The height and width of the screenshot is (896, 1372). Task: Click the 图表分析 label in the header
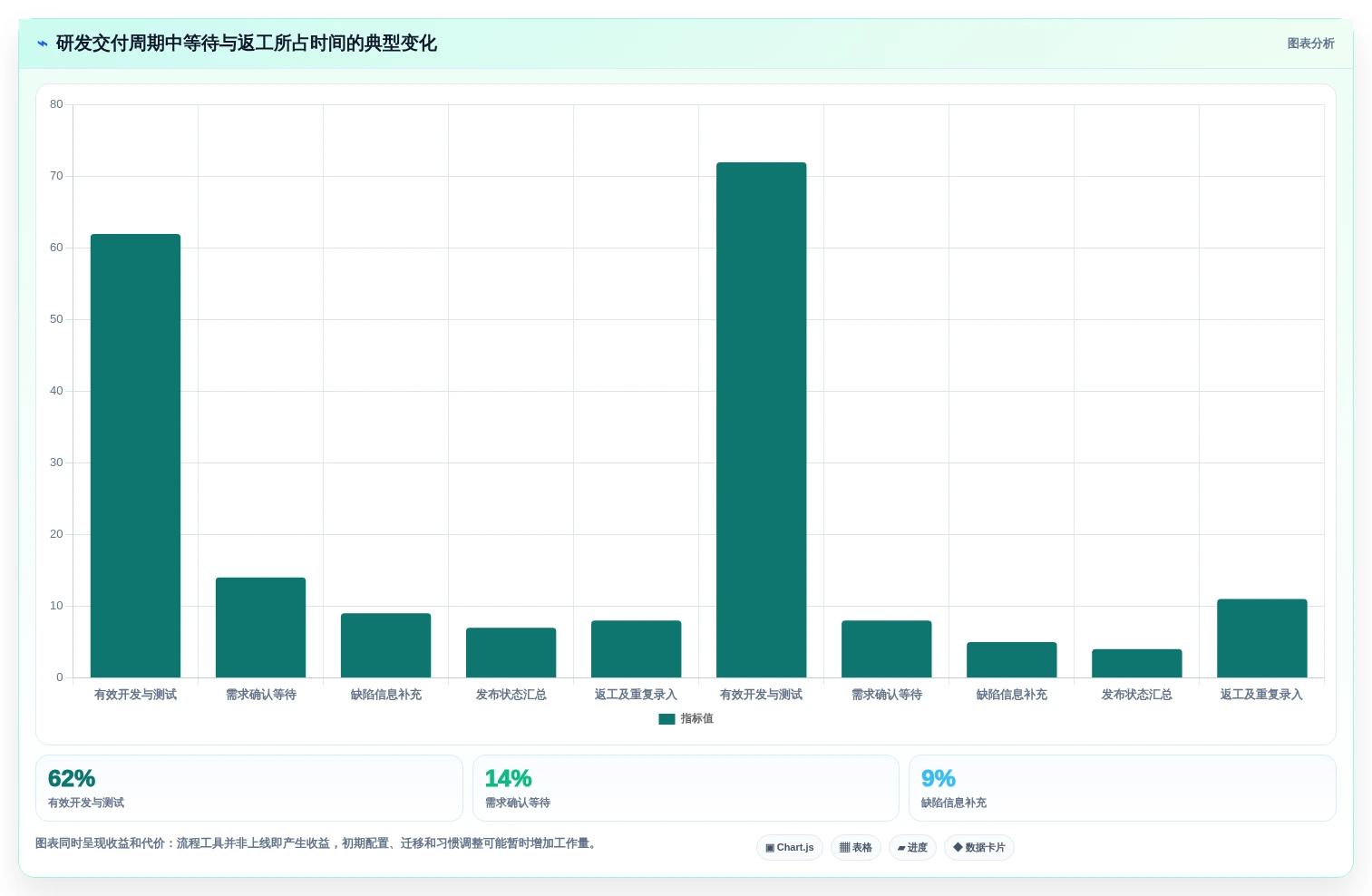(x=1310, y=44)
